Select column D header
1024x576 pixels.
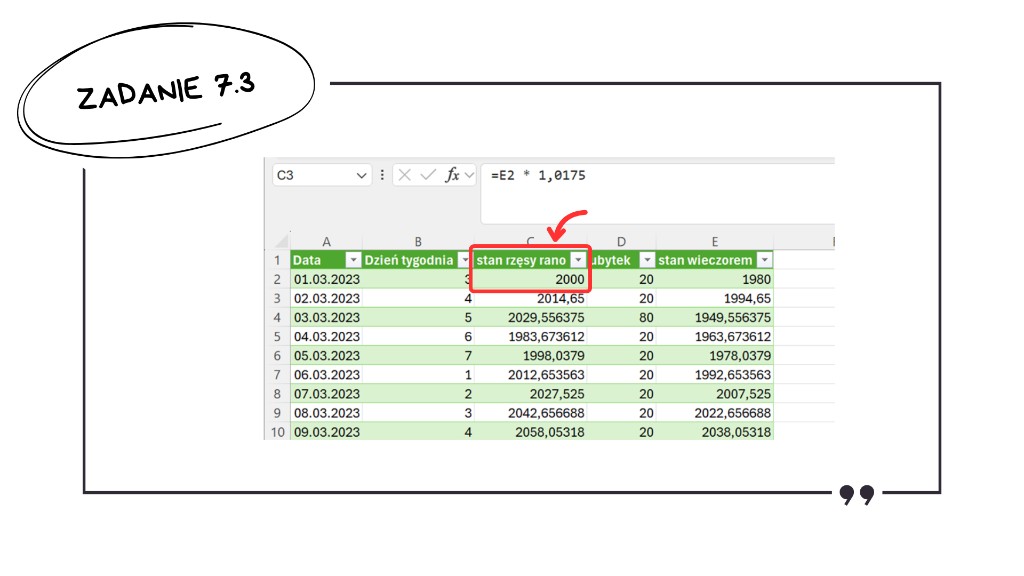point(621,242)
